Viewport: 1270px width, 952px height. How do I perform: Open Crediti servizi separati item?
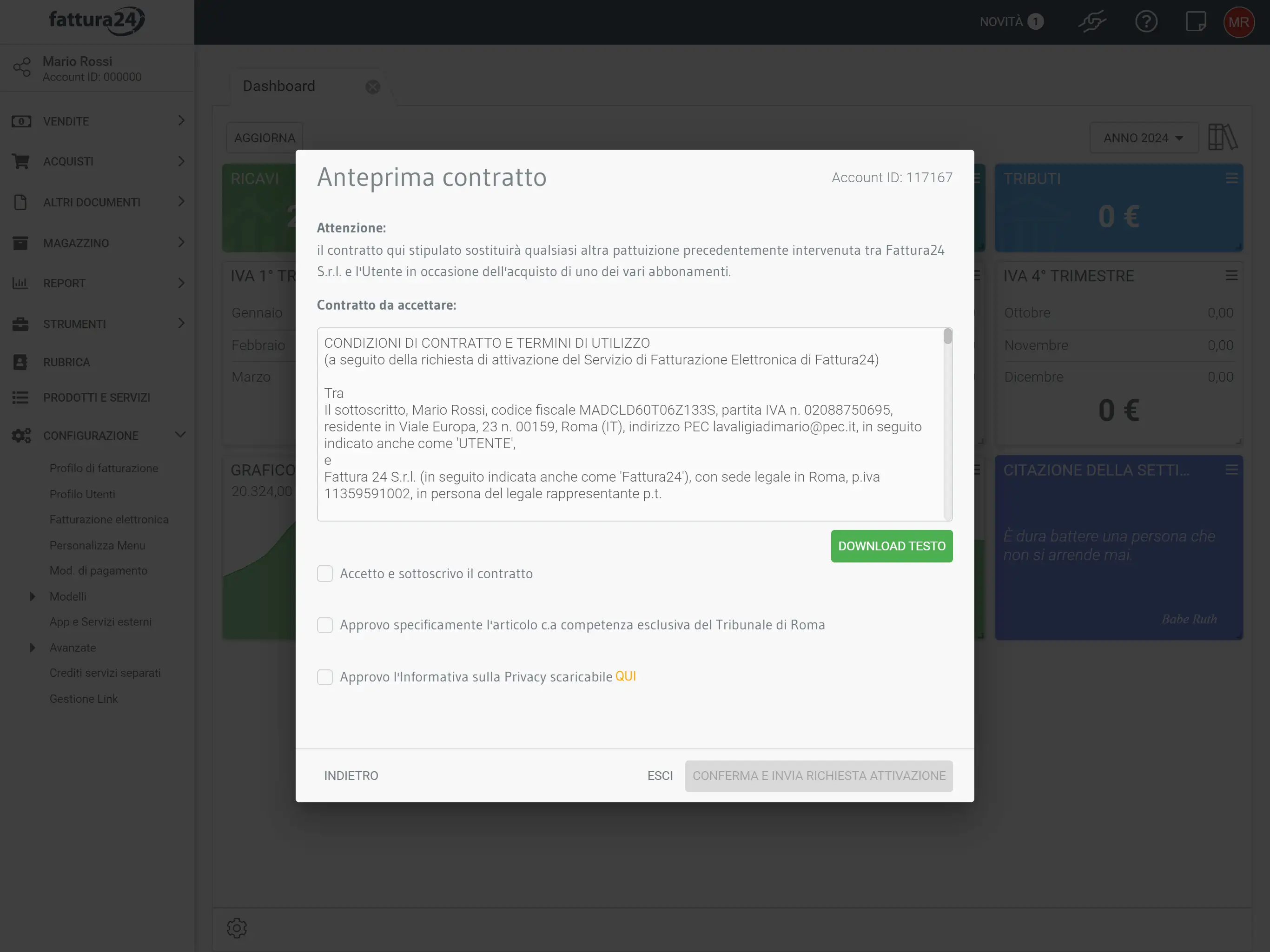105,673
